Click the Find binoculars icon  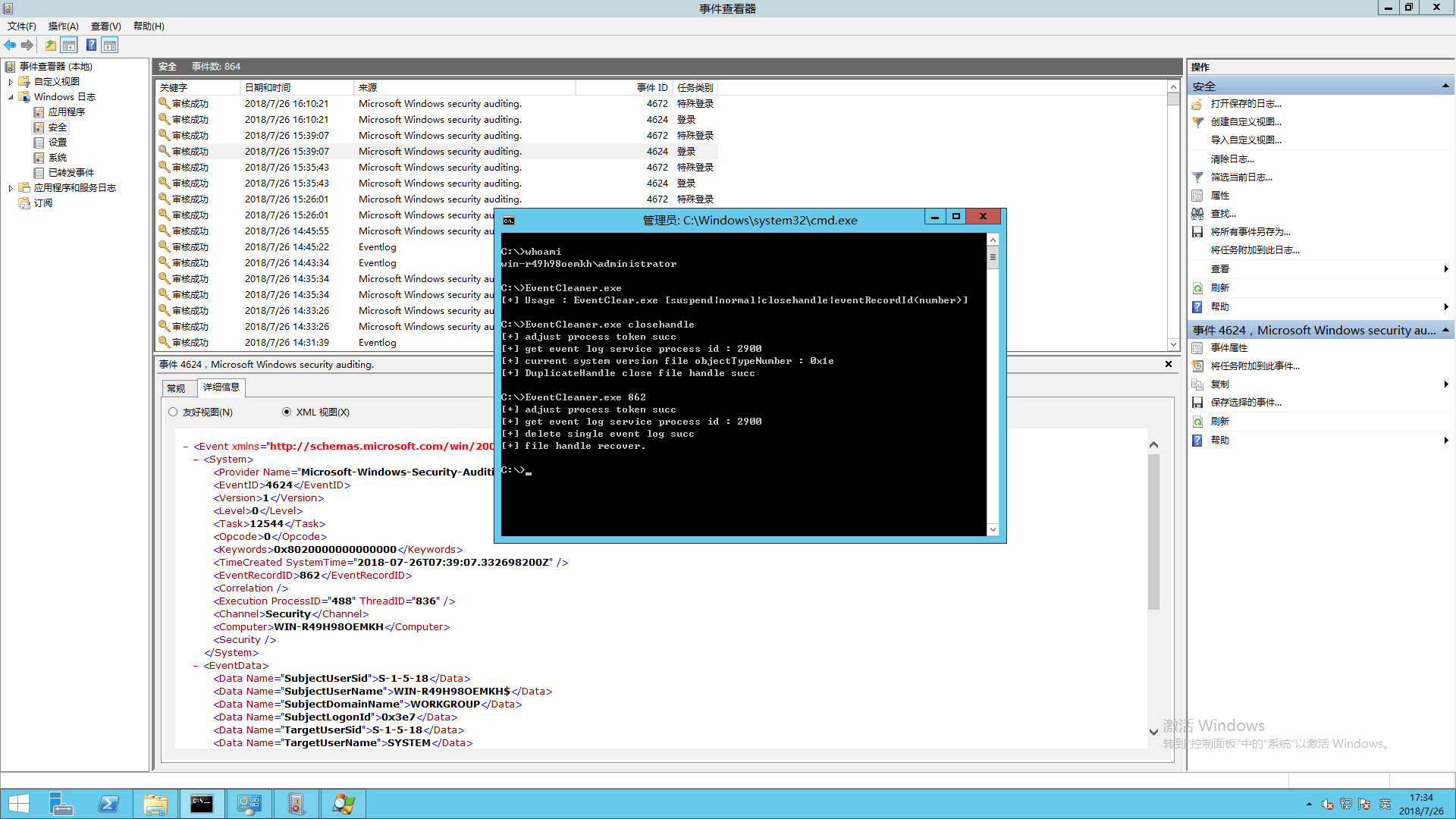pyautogui.click(x=1197, y=214)
